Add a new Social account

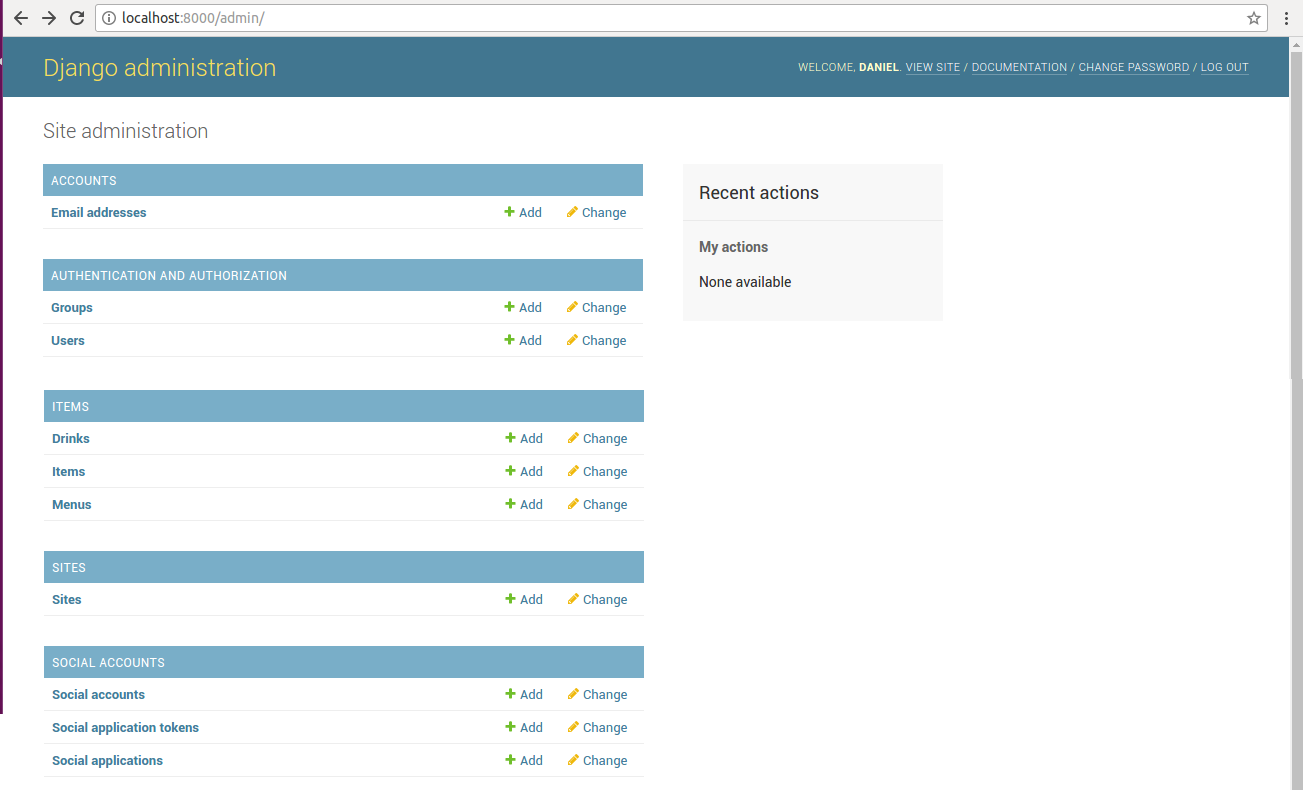tap(524, 694)
